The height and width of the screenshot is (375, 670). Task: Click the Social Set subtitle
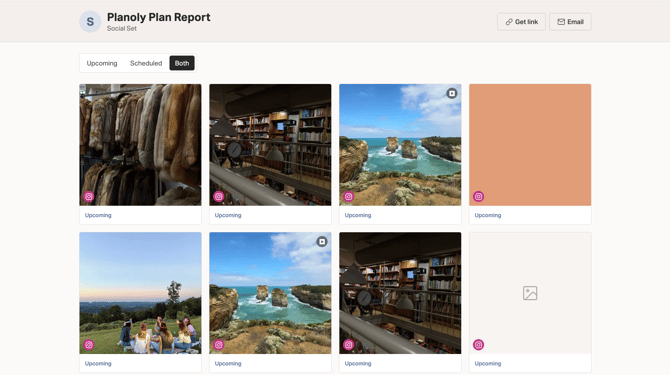(x=122, y=29)
